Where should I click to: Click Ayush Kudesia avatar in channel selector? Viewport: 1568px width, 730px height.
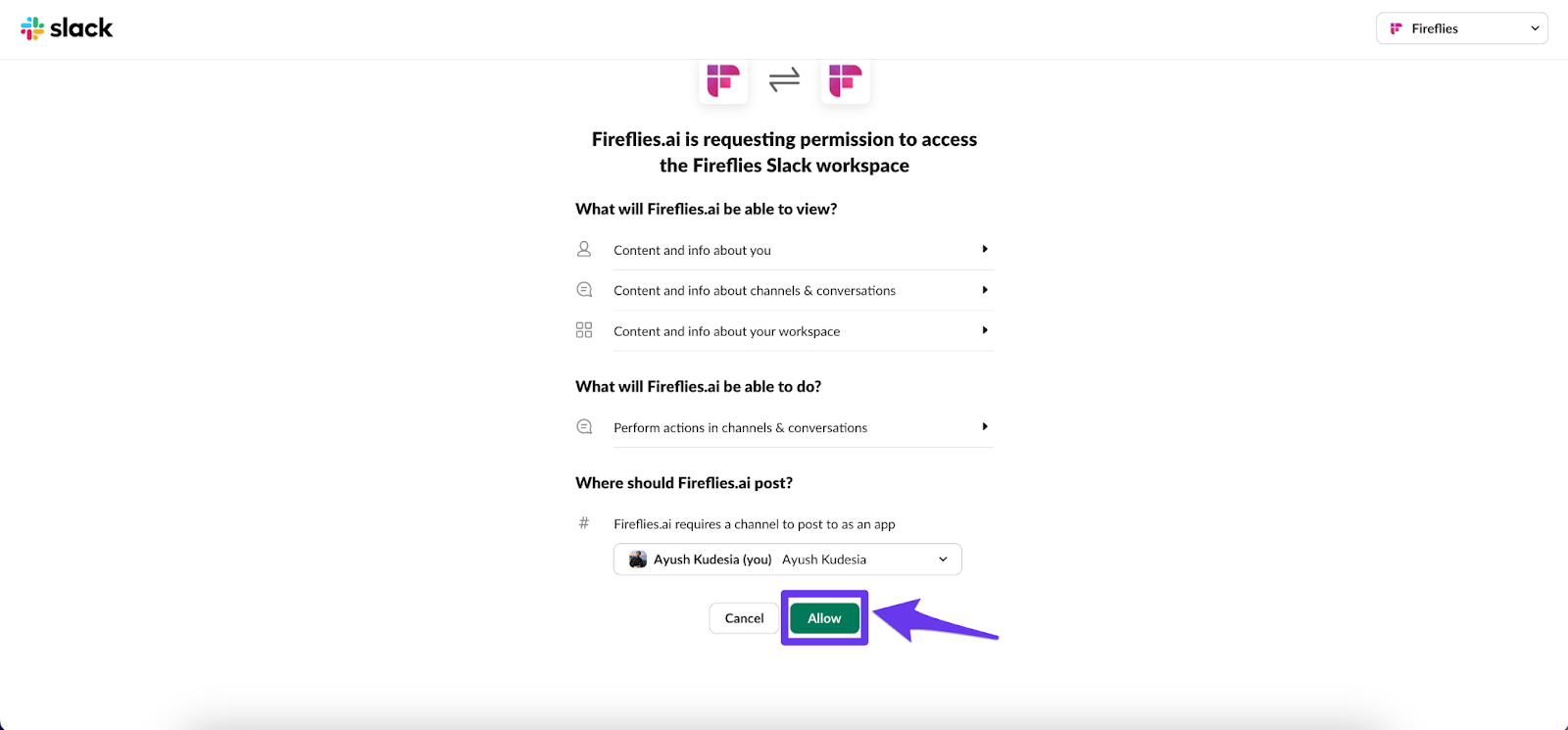point(638,560)
